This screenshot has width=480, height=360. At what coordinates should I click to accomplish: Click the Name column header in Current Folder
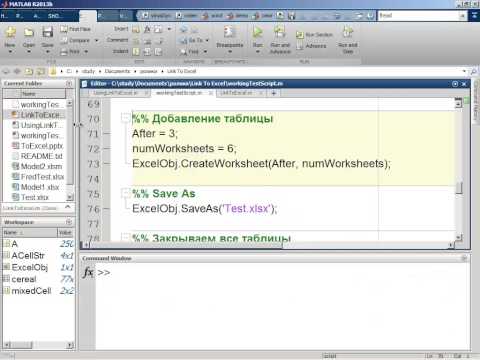[x=34, y=94]
